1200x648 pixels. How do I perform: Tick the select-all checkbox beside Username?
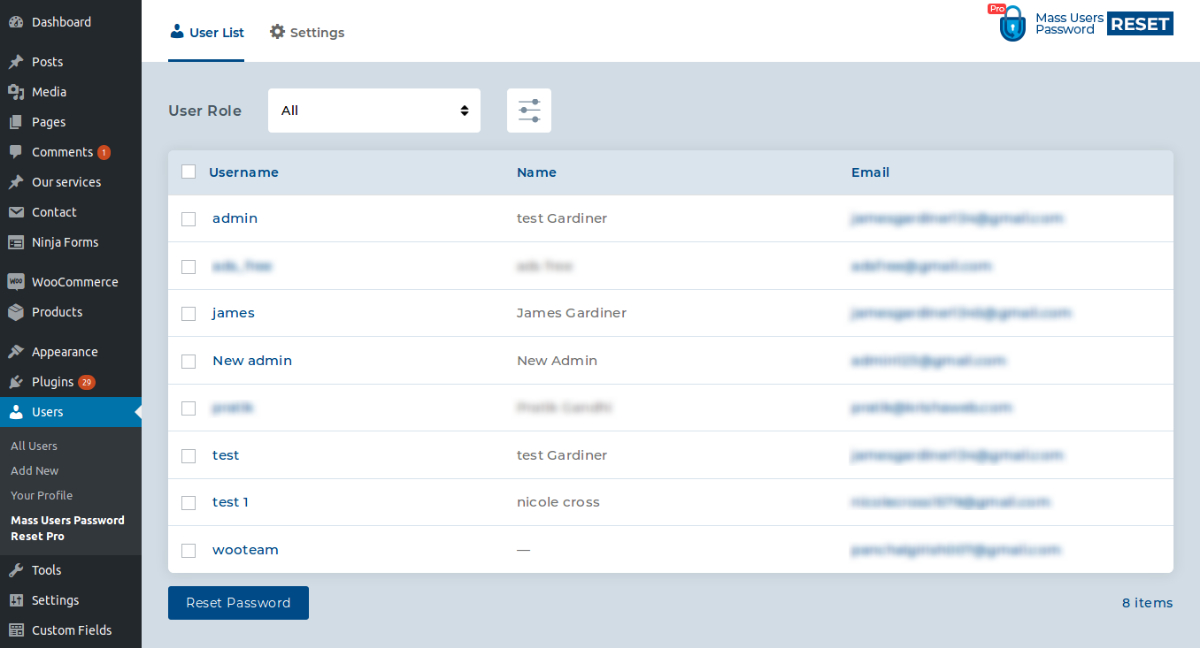[188, 172]
